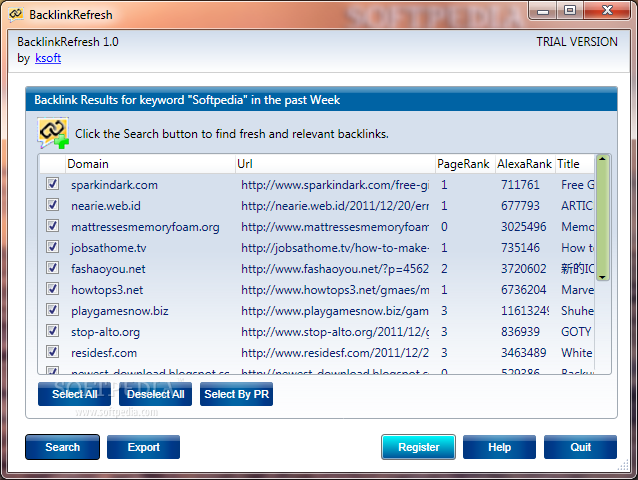Click the scrollbar down arrow
This screenshot has height=480, width=638.
tap(603, 277)
